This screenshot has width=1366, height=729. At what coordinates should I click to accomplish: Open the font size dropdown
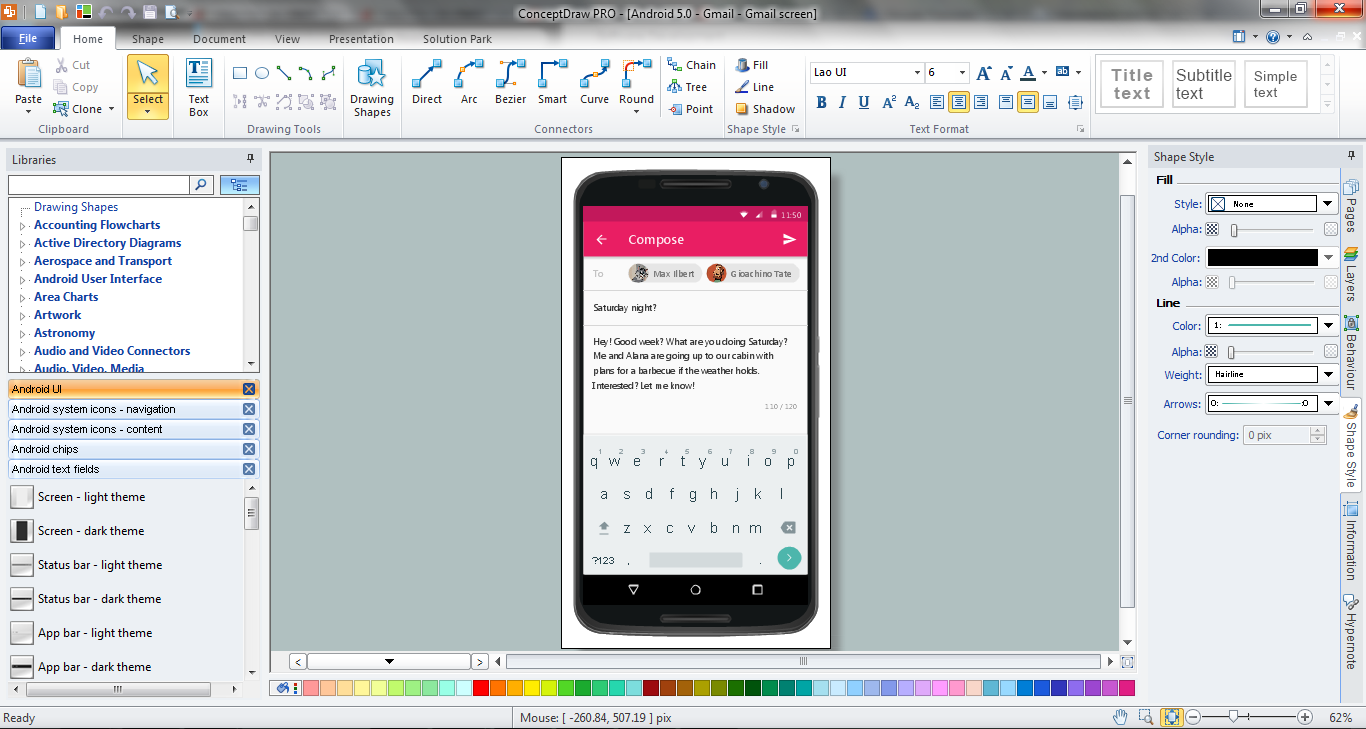[x=962, y=73]
